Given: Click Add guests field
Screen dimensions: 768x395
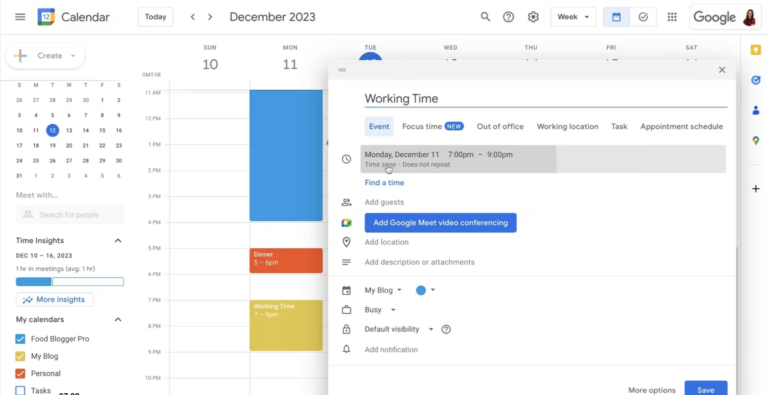Looking at the screenshot, I should click(x=384, y=202).
